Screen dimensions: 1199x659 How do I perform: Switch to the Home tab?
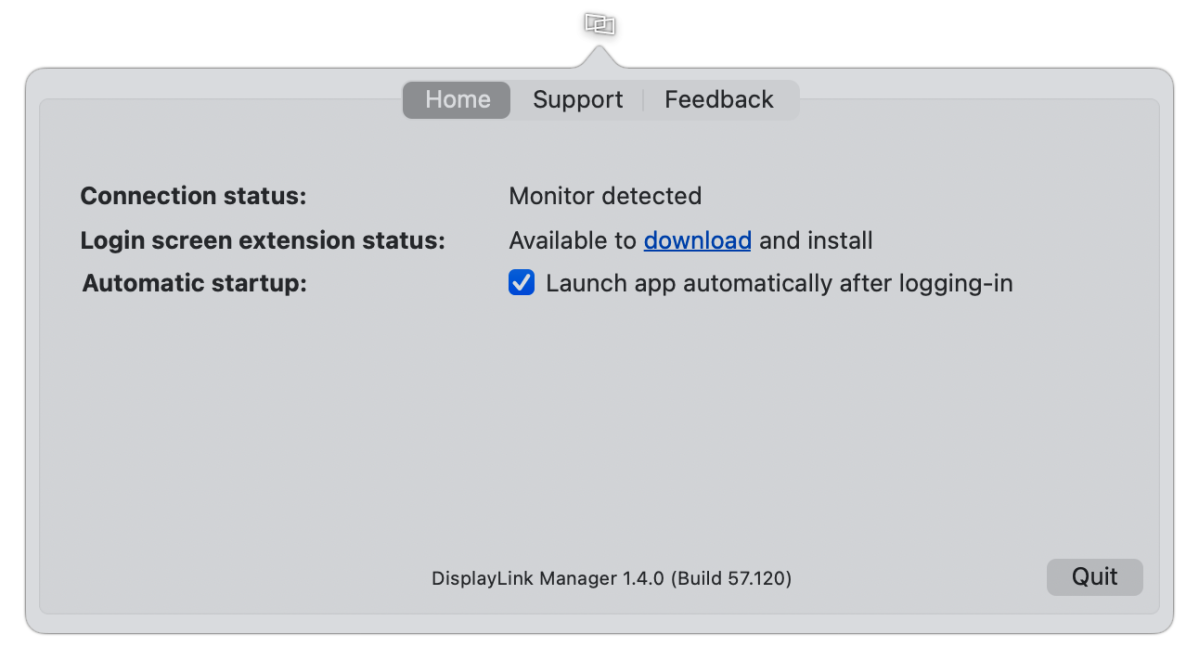click(x=457, y=99)
